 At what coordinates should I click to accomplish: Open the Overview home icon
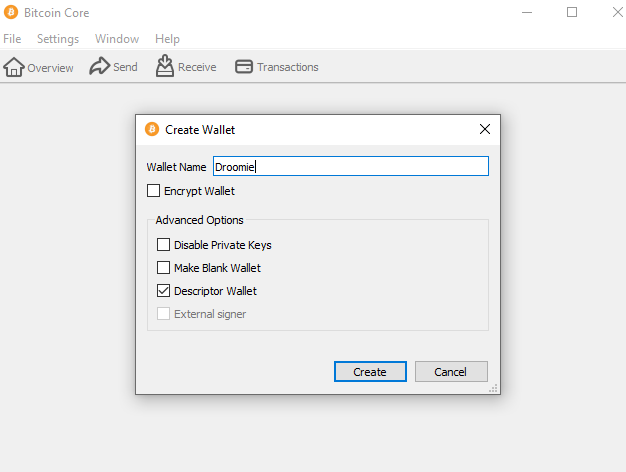point(14,67)
